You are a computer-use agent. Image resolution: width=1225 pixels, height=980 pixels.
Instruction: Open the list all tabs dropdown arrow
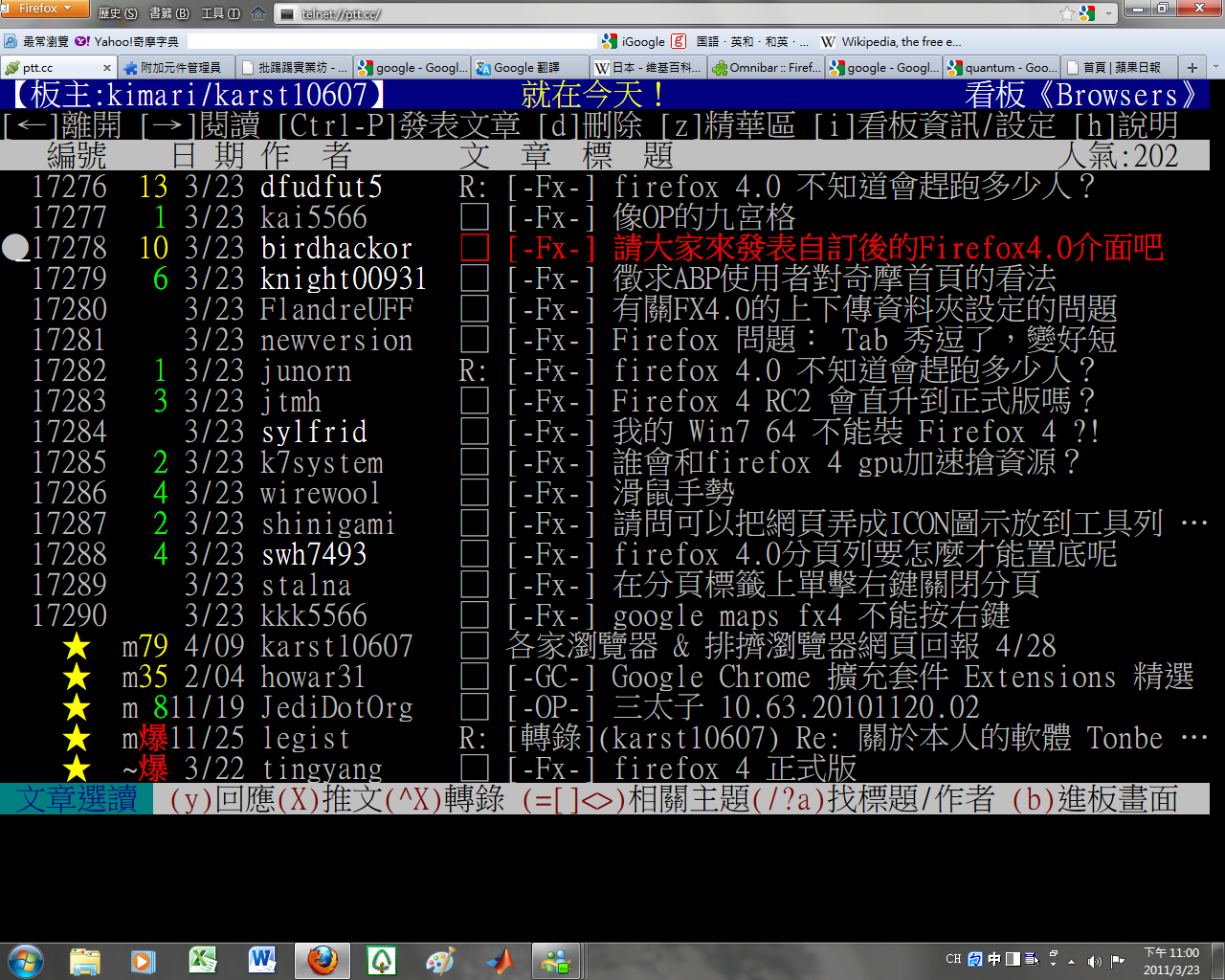[x=1215, y=68]
